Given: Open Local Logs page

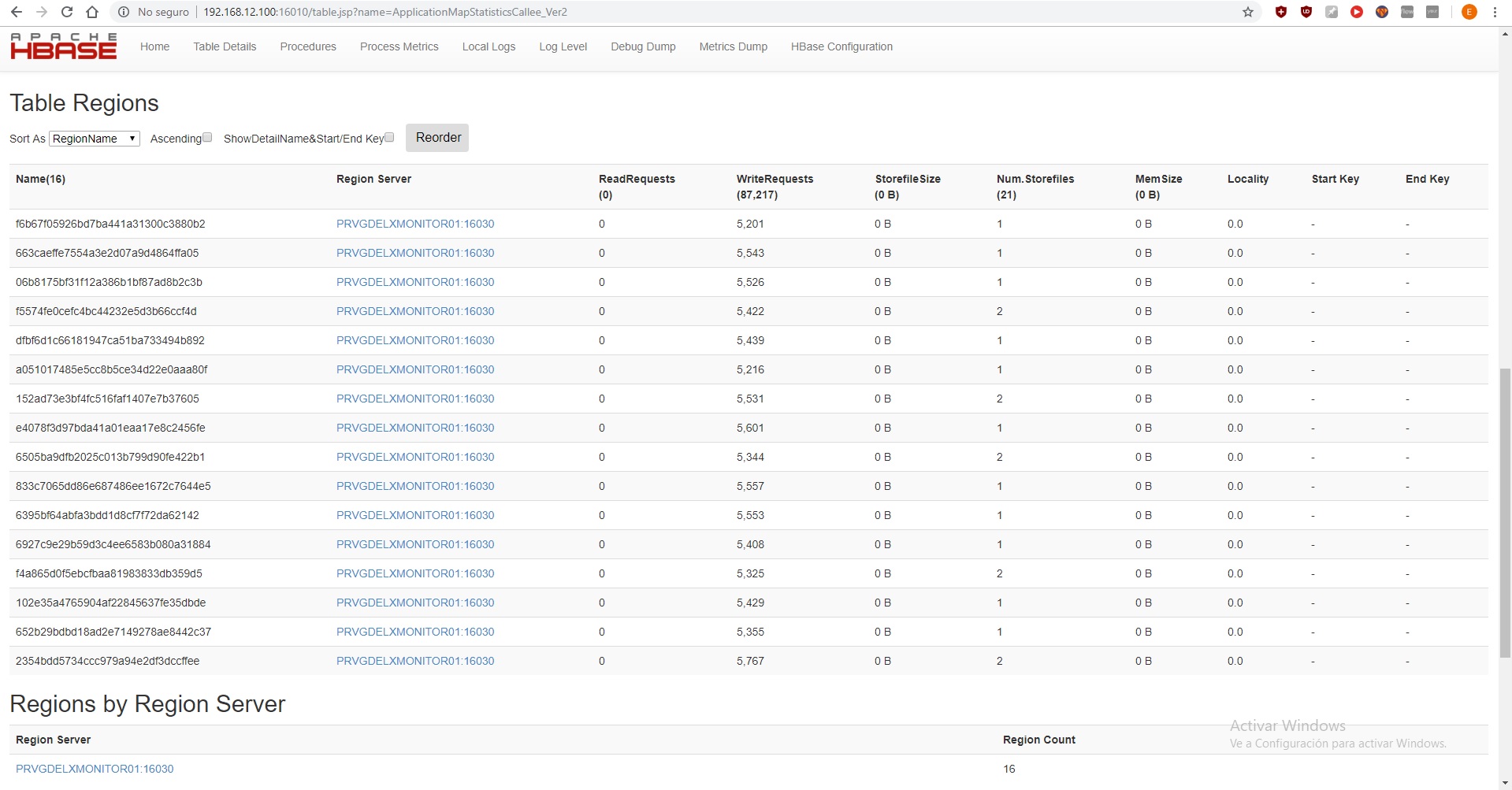Looking at the screenshot, I should click(489, 46).
